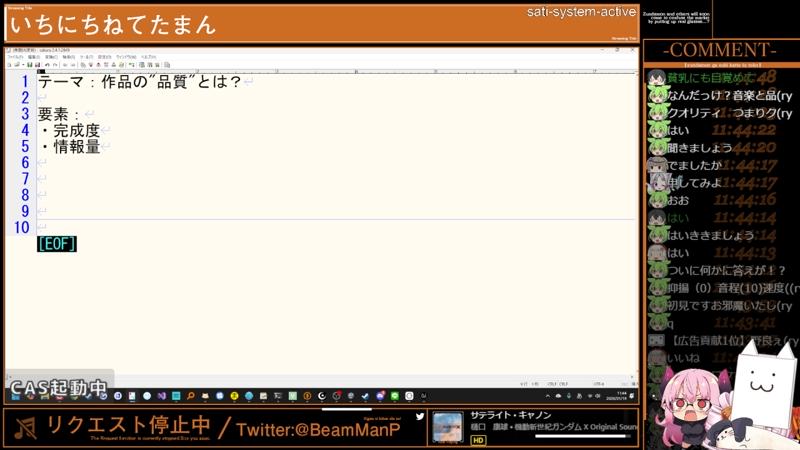The height and width of the screenshot is (450, 800).
Task: Click the comment ついに何かに答えが！？
Action: 726,270
